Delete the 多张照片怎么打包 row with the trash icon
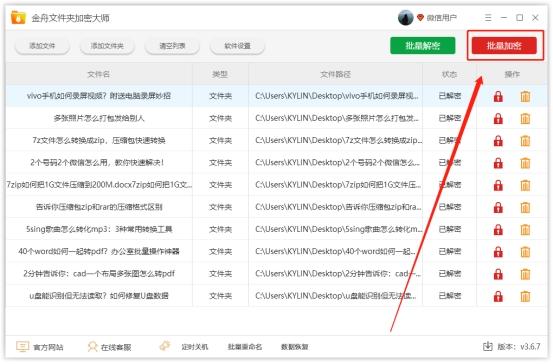This screenshot has height=364, width=553. (x=525, y=119)
